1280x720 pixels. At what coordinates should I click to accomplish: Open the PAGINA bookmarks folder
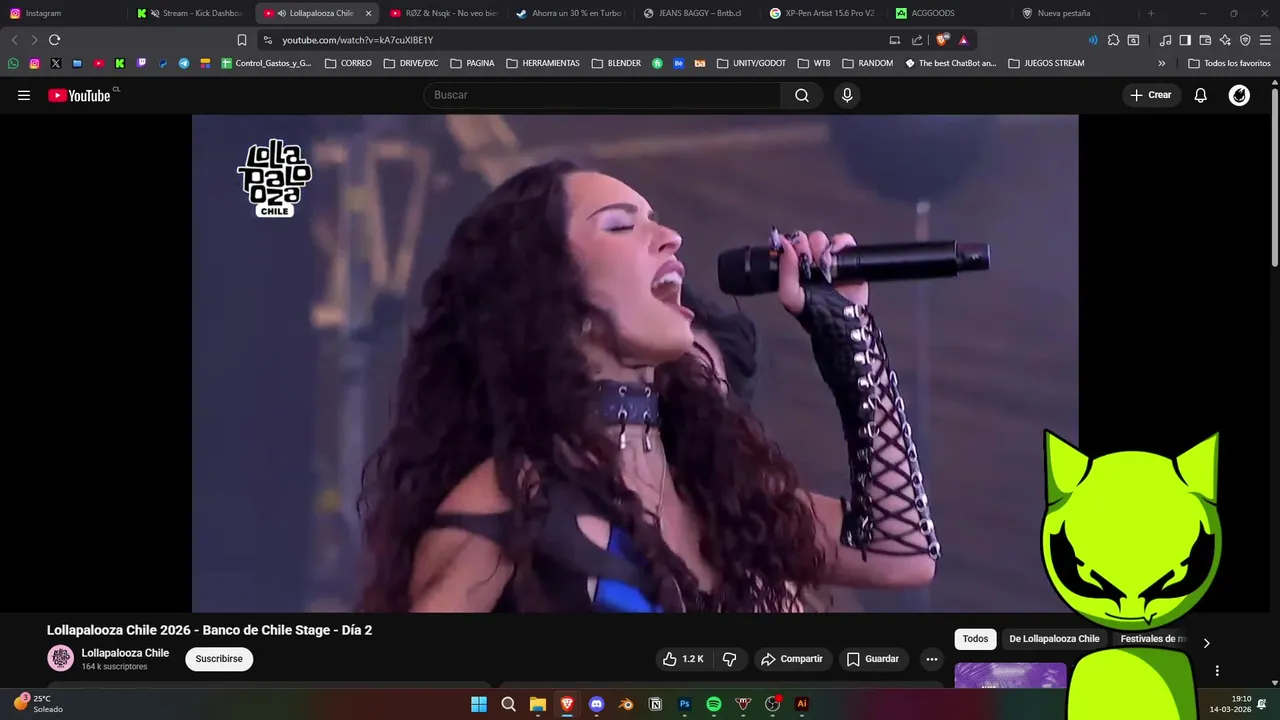(x=472, y=63)
